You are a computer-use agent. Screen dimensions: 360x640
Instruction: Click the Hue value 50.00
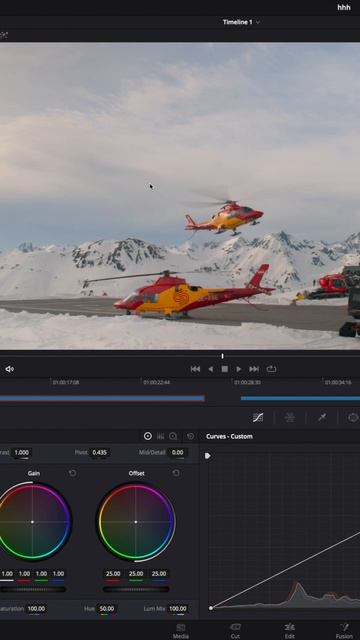[x=107, y=609]
